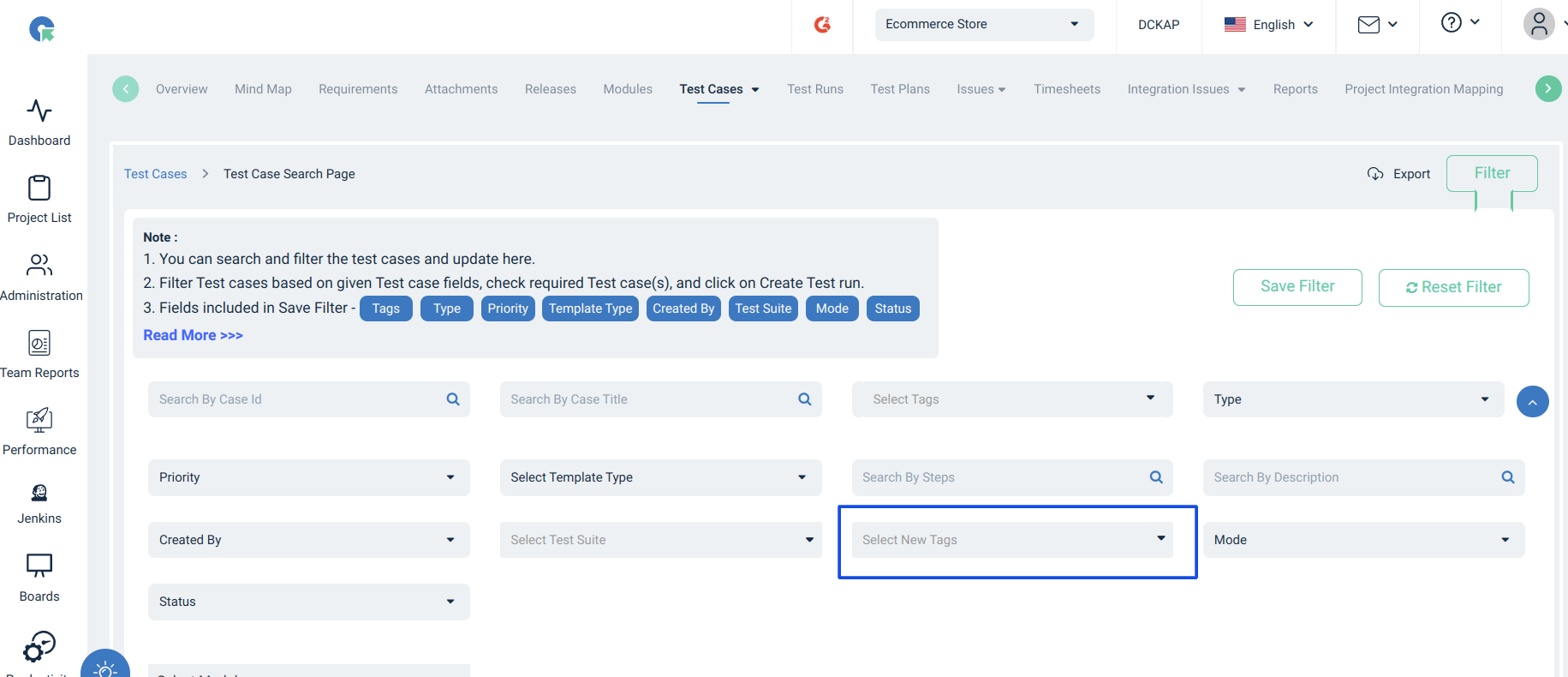1568x677 pixels.
Task: Open the Select Test Suite dropdown
Action: pos(660,540)
